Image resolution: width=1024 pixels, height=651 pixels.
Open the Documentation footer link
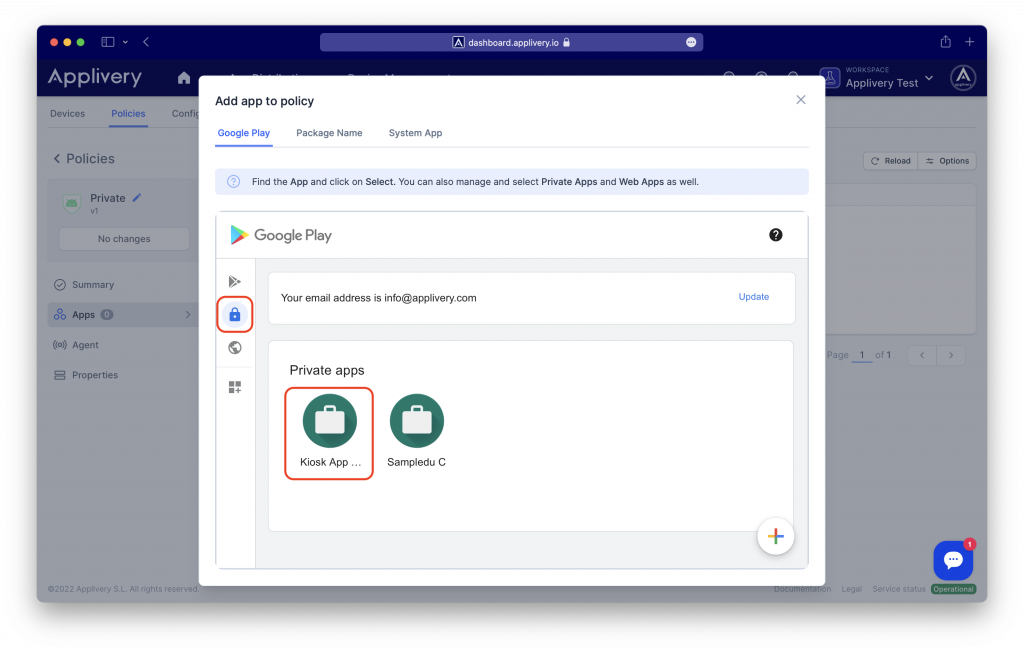(x=802, y=589)
